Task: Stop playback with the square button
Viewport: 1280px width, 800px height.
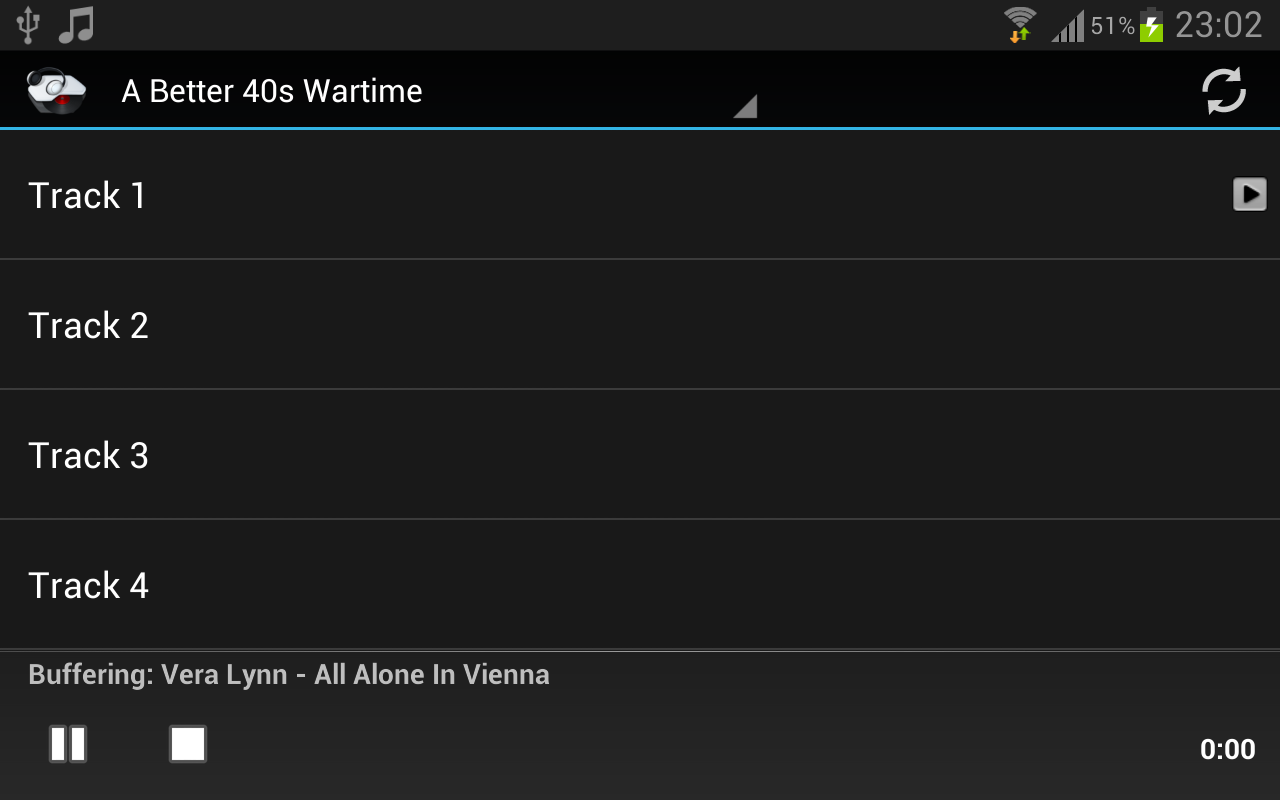Action: pyautogui.click(x=188, y=744)
